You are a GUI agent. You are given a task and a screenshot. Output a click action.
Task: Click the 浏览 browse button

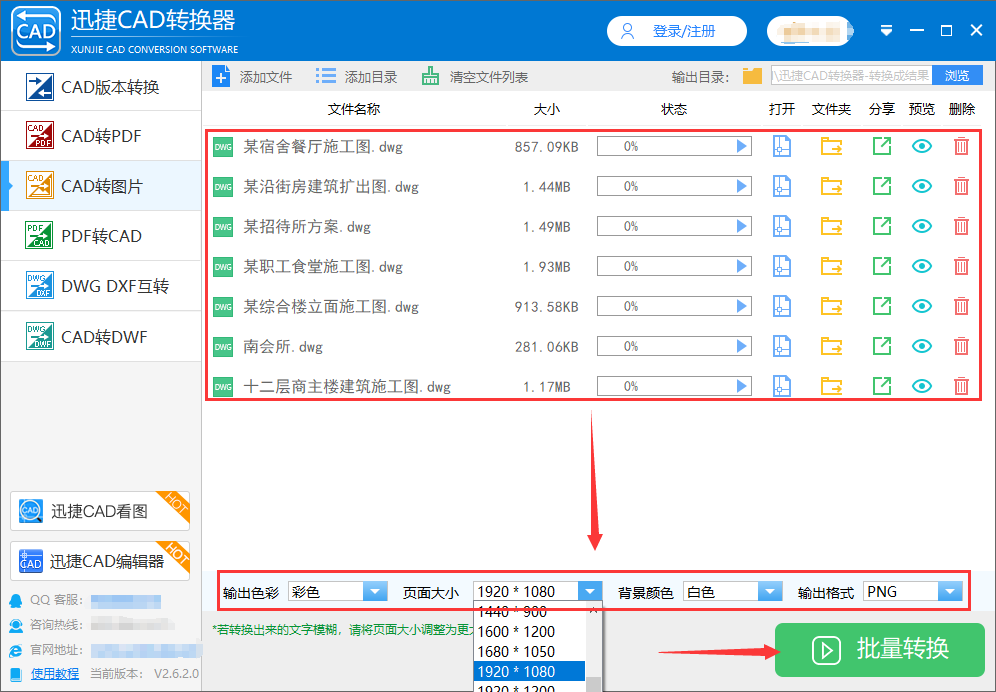[957, 76]
